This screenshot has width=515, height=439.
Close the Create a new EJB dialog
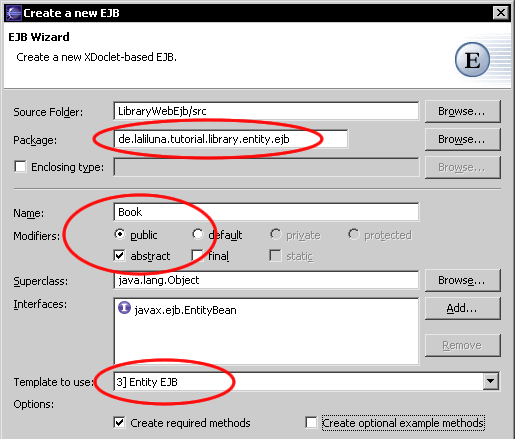click(501, 13)
